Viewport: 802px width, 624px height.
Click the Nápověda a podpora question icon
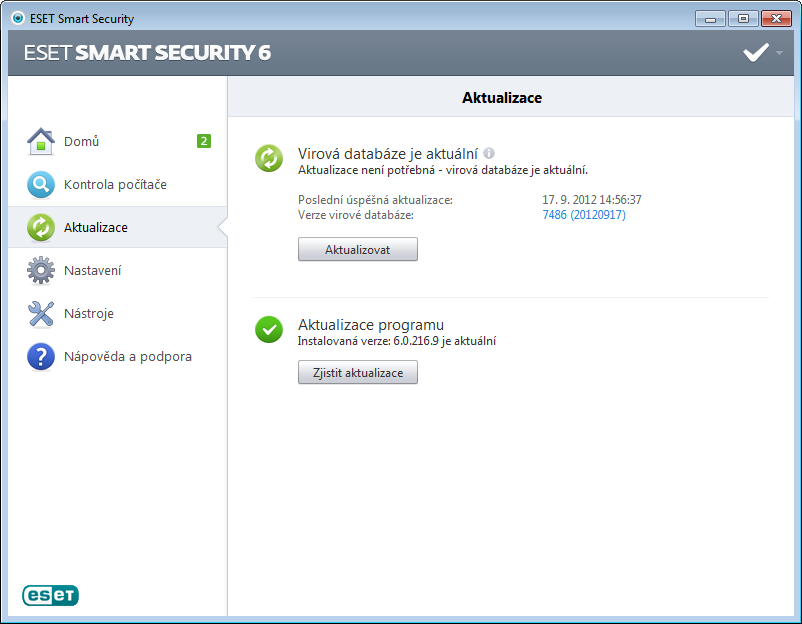tap(41, 356)
